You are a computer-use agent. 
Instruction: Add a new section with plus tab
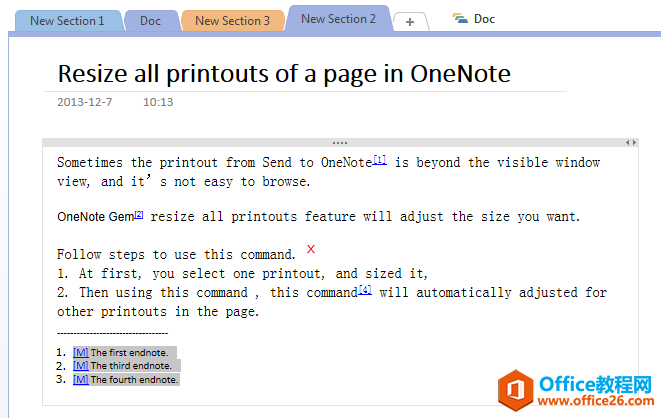pyautogui.click(x=410, y=22)
